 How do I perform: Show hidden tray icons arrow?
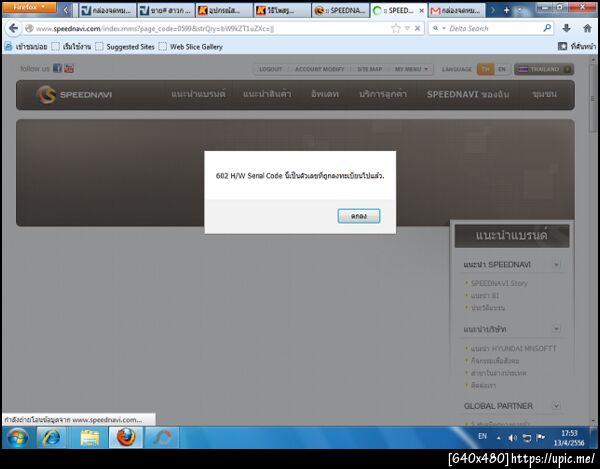[x=499, y=438]
